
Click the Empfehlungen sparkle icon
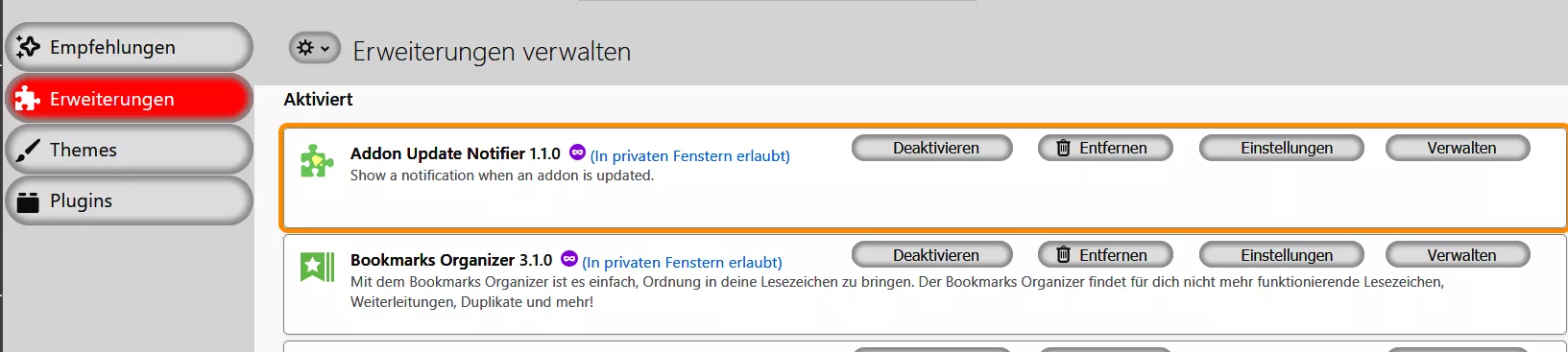tap(28, 47)
